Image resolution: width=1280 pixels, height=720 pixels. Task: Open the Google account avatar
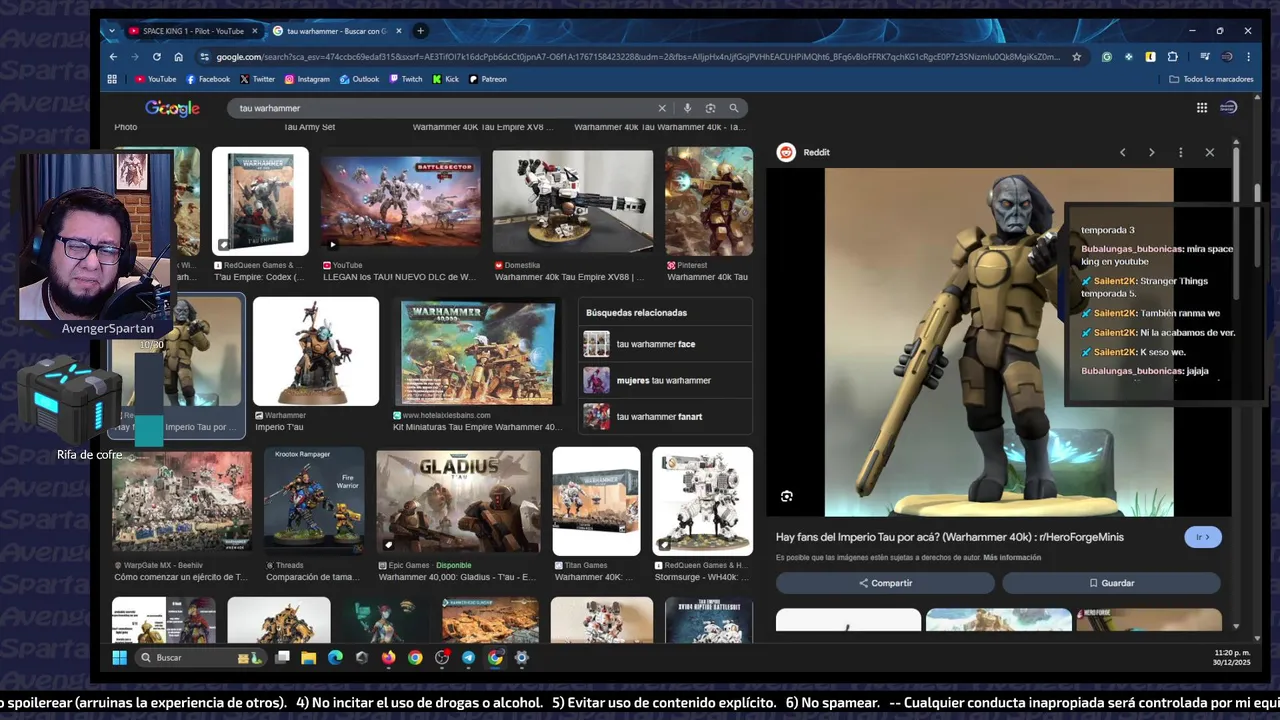pyautogui.click(x=1229, y=107)
